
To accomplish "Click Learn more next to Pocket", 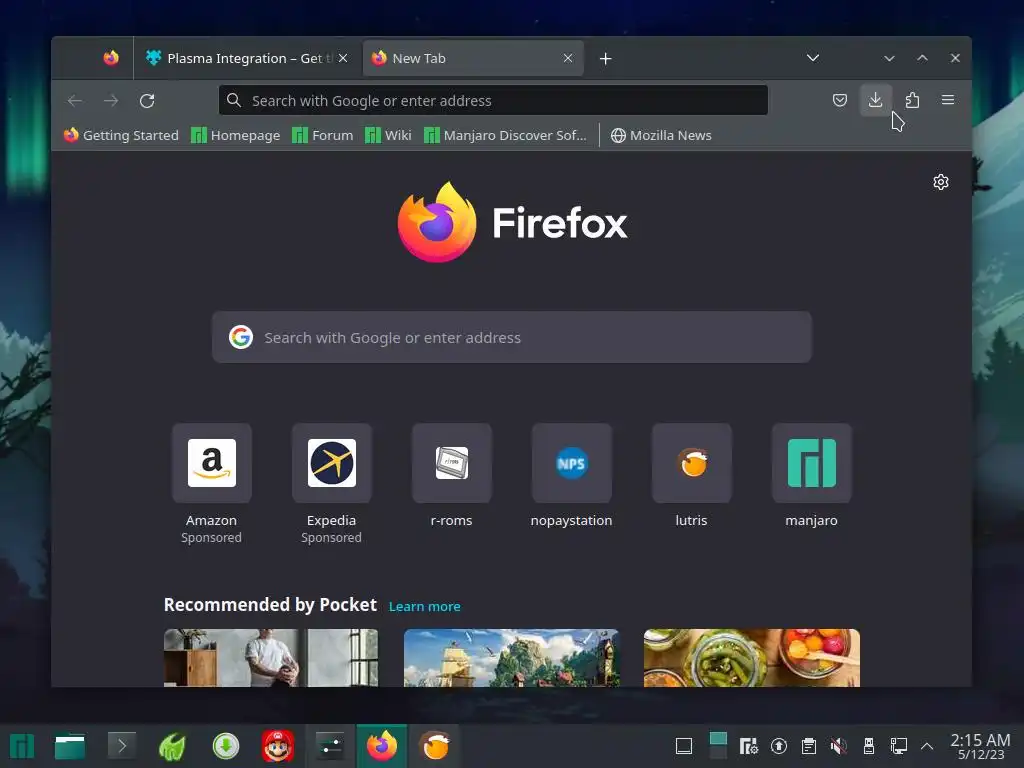I will click(x=424, y=606).
